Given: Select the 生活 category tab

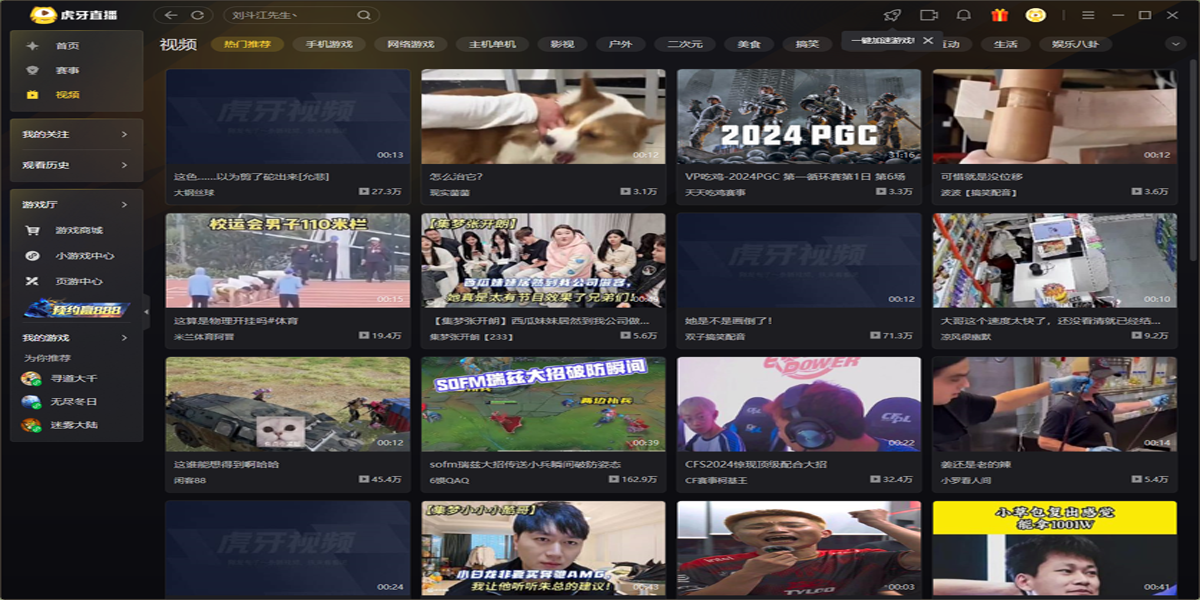Looking at the screenshot, I should [1005, 44].
